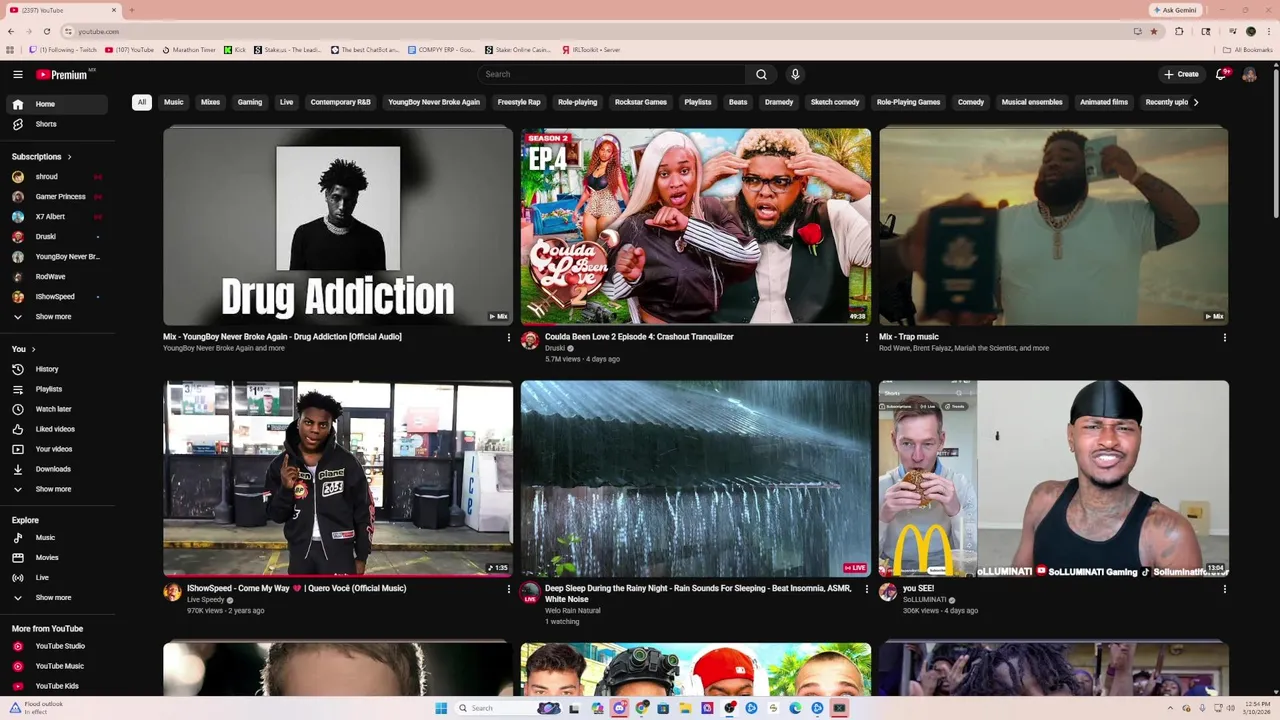Viewport: 1280px width, 720px height.
Task: Open the IShowSpeed subscription channel
Action: tap(56, 297)
